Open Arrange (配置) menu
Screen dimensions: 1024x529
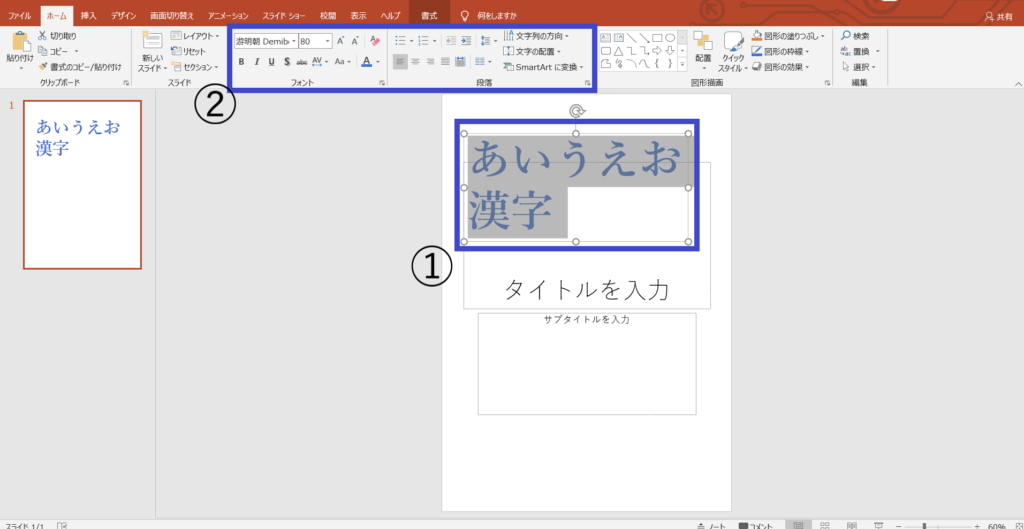pos(703,51)
